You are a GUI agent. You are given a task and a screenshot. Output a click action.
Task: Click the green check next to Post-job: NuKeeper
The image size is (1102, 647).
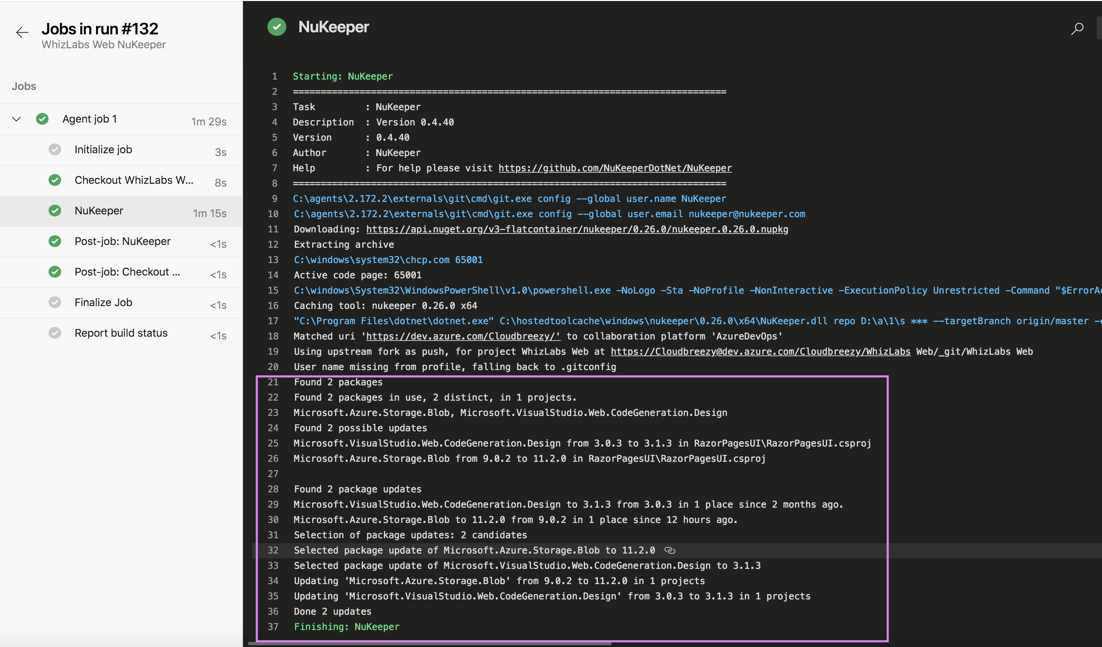point(55,241)
